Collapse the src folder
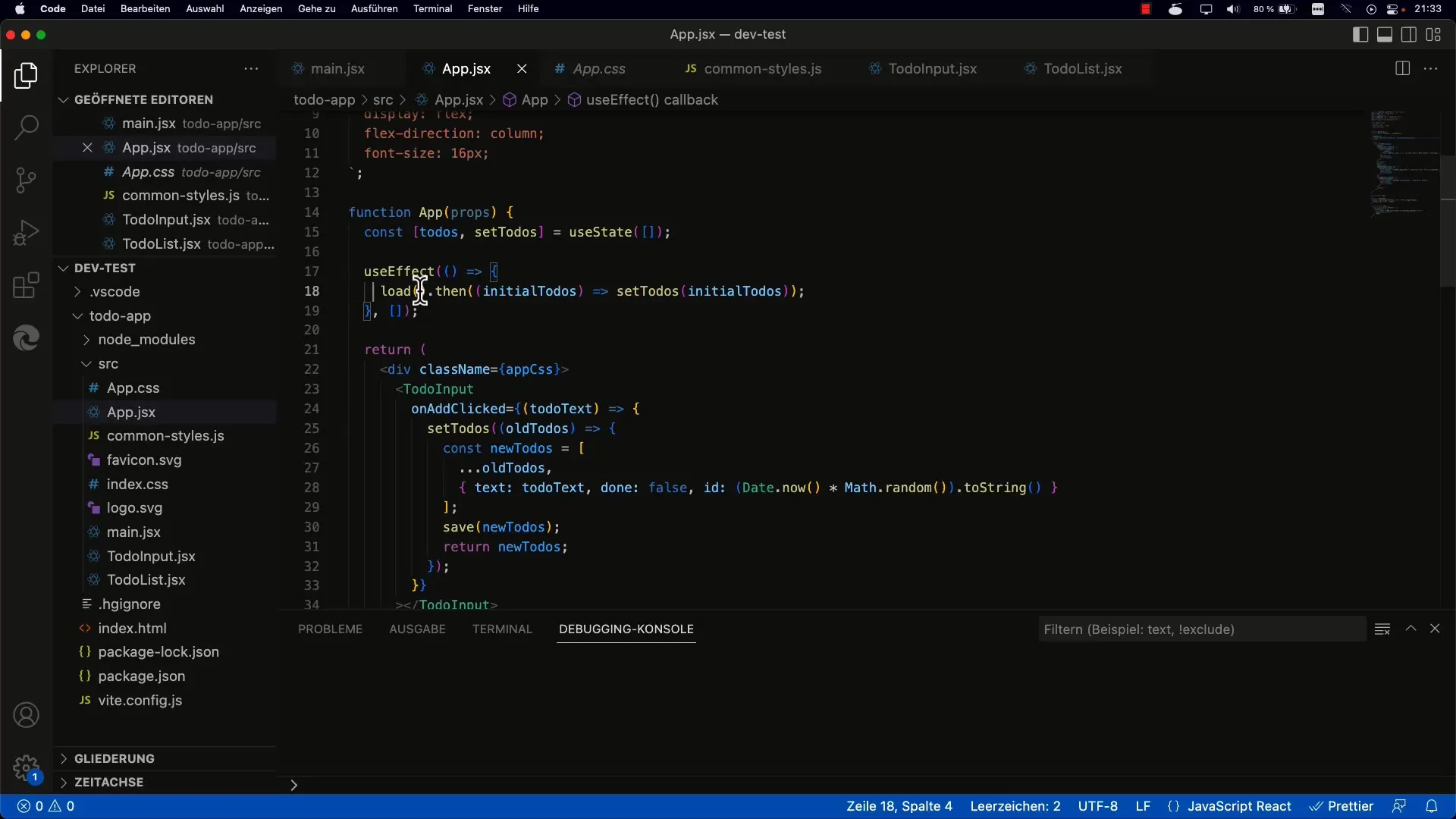 click(x=108, y=363)
